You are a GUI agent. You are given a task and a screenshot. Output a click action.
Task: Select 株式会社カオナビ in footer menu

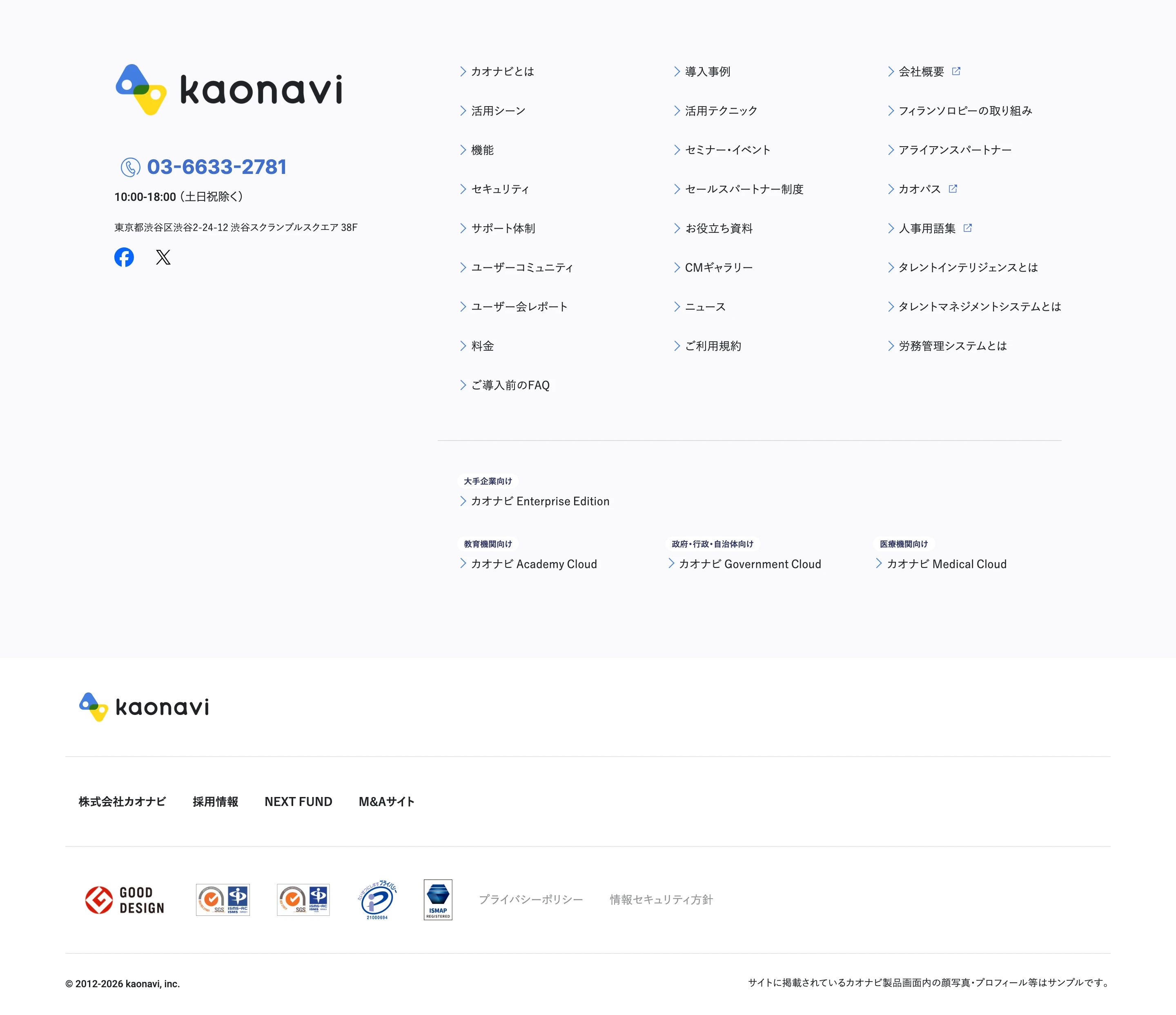[122, 802]
